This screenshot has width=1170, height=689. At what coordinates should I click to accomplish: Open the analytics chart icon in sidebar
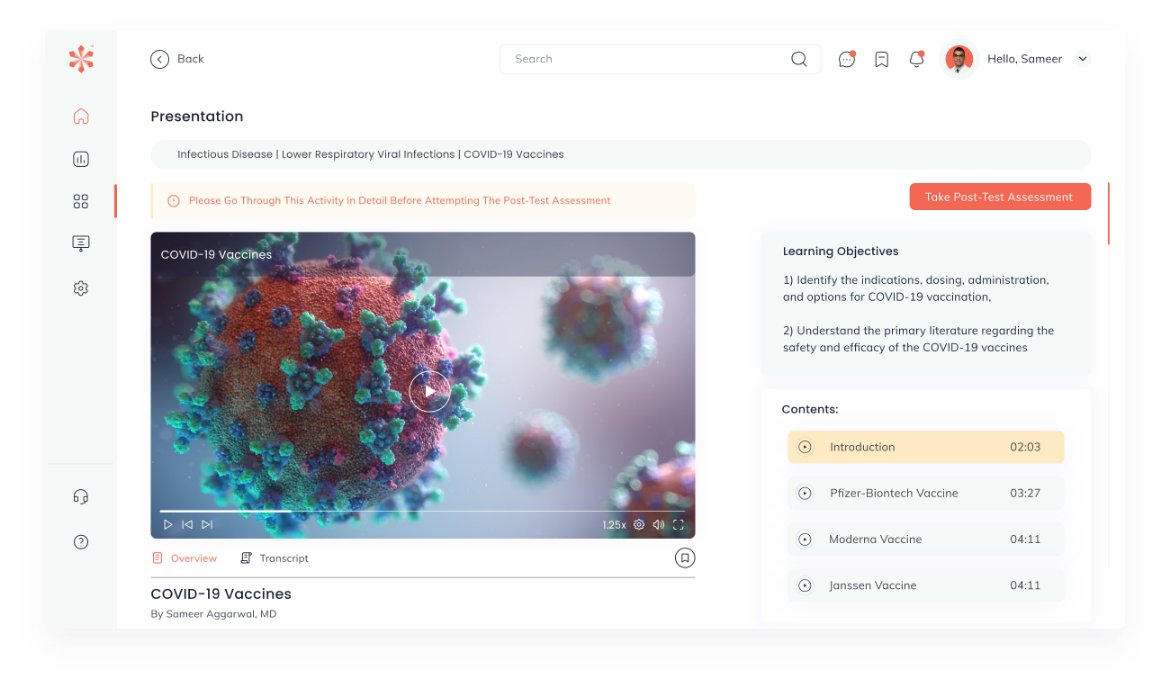click(x=81, y=159)
